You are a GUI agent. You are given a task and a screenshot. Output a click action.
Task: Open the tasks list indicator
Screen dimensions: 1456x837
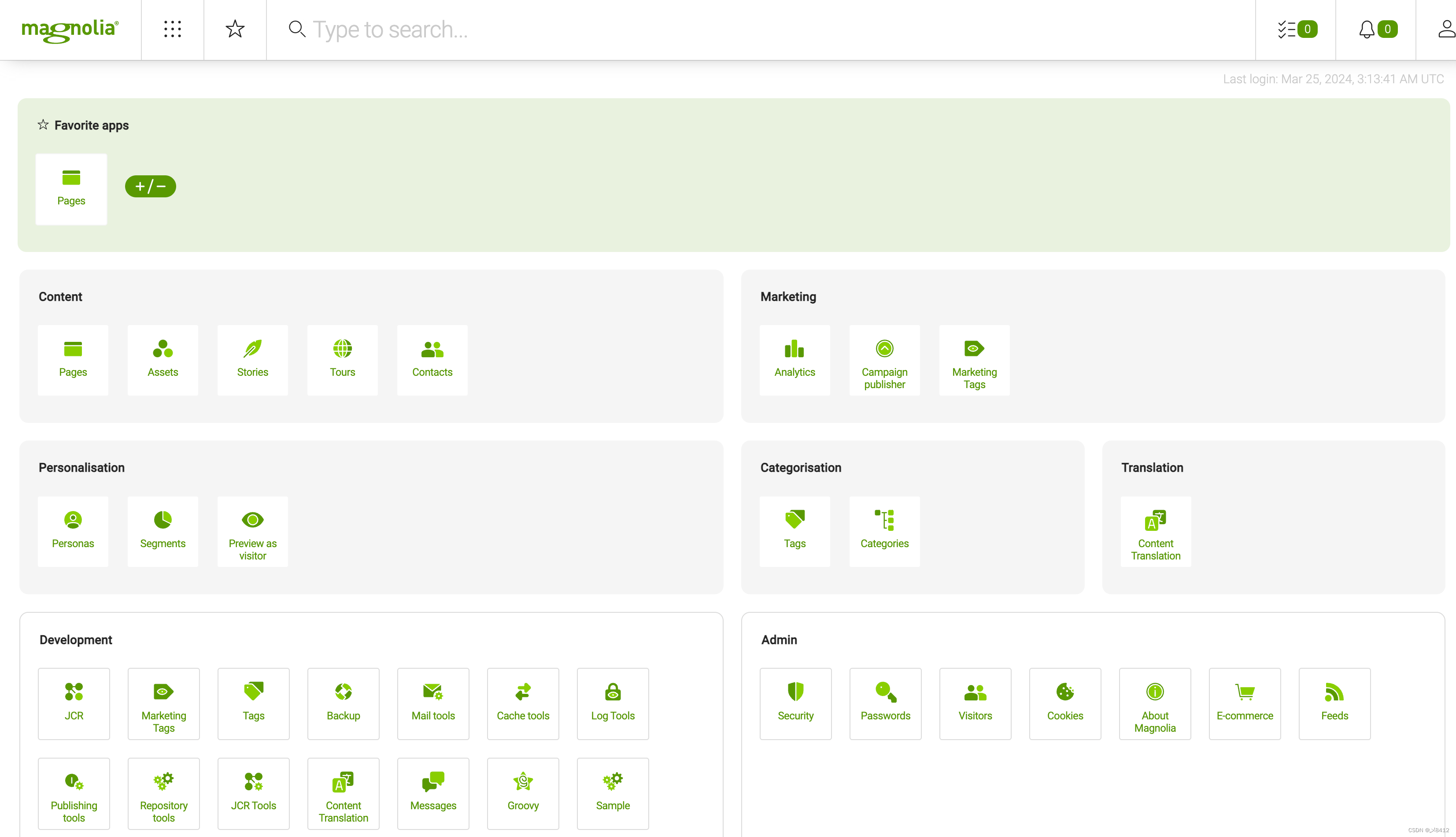coord(1296,30)
